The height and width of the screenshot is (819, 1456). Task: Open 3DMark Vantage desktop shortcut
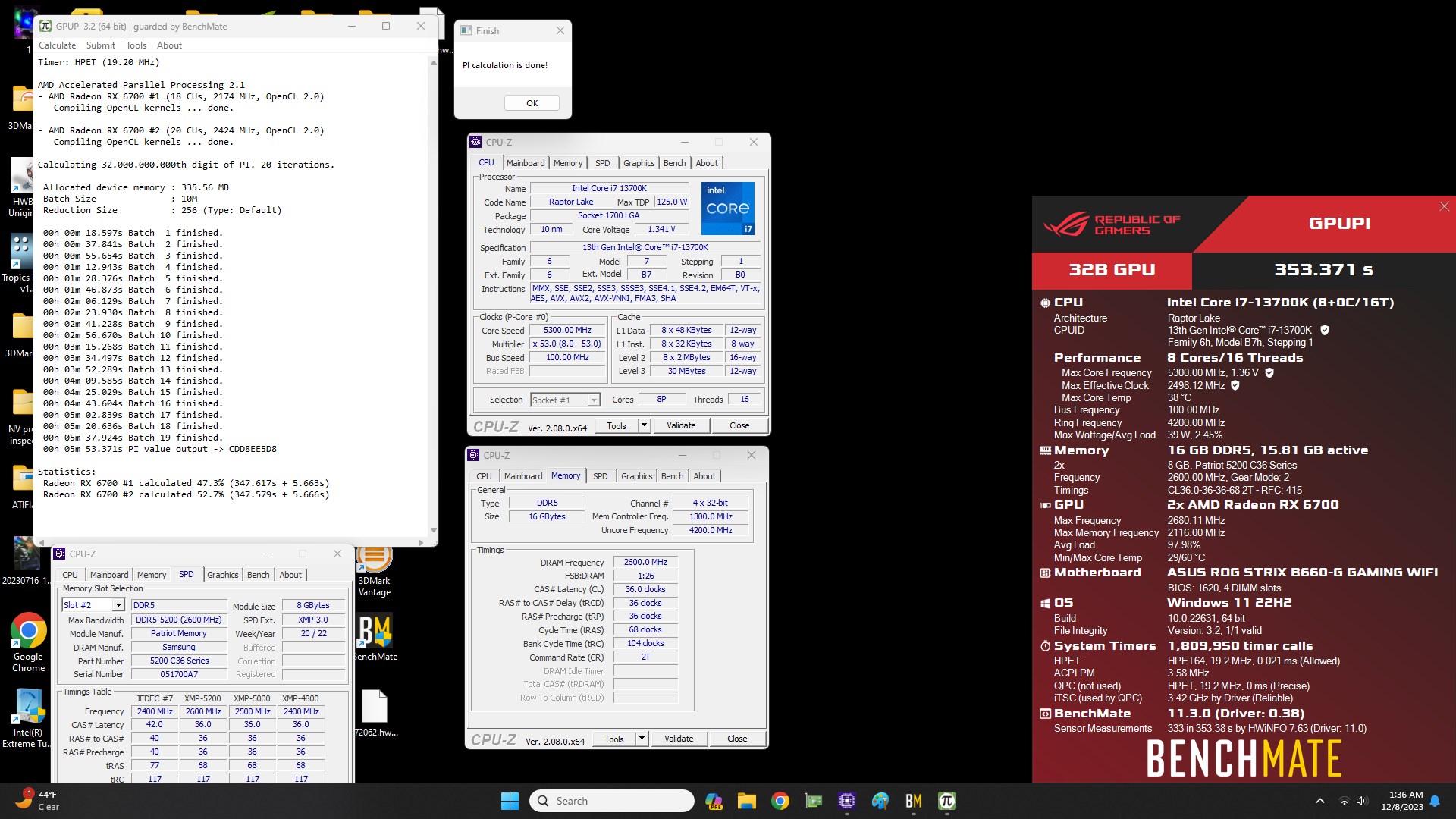(x=375, y=572)
